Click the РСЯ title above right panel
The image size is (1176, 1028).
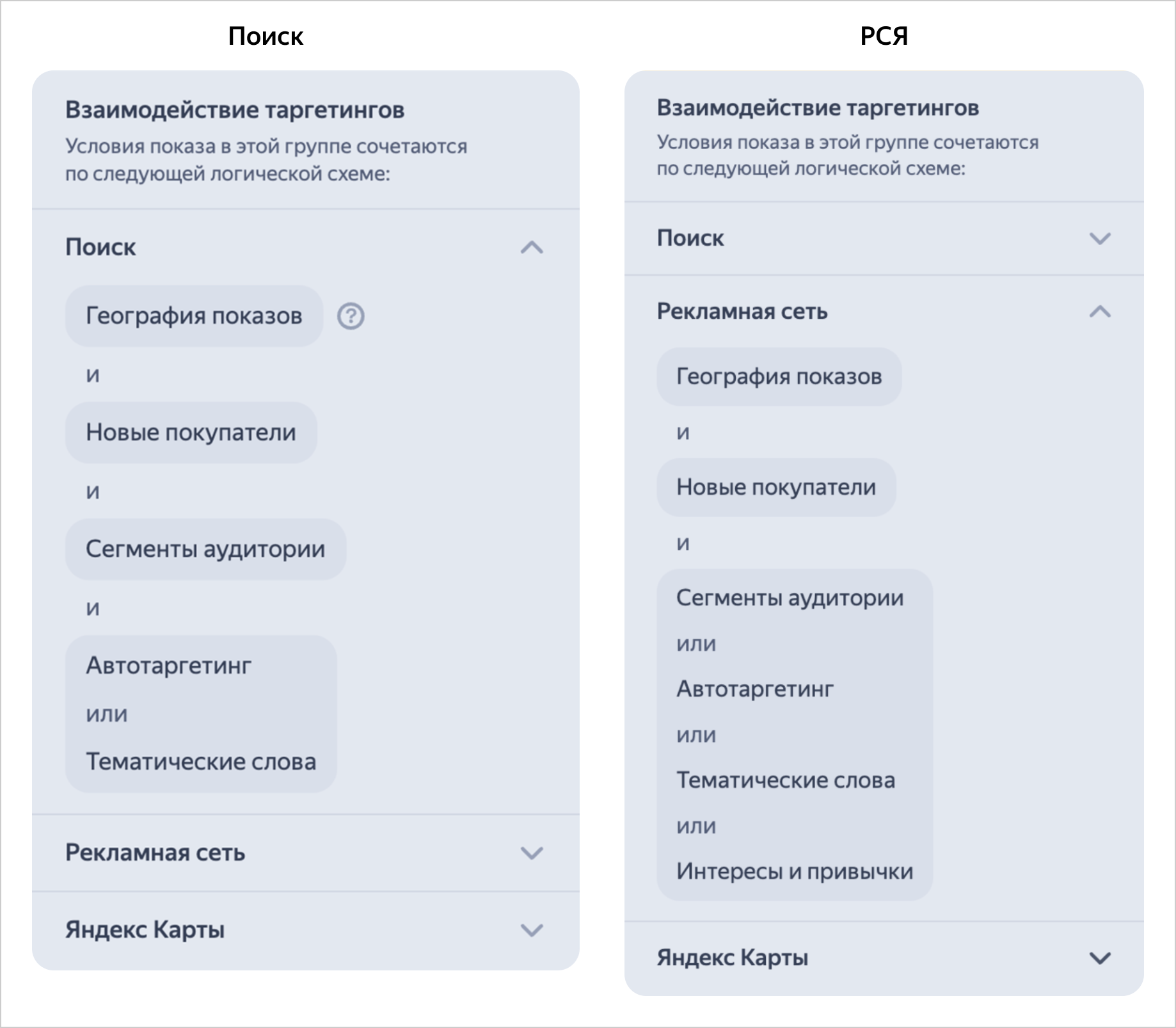[x=884, y=36]
